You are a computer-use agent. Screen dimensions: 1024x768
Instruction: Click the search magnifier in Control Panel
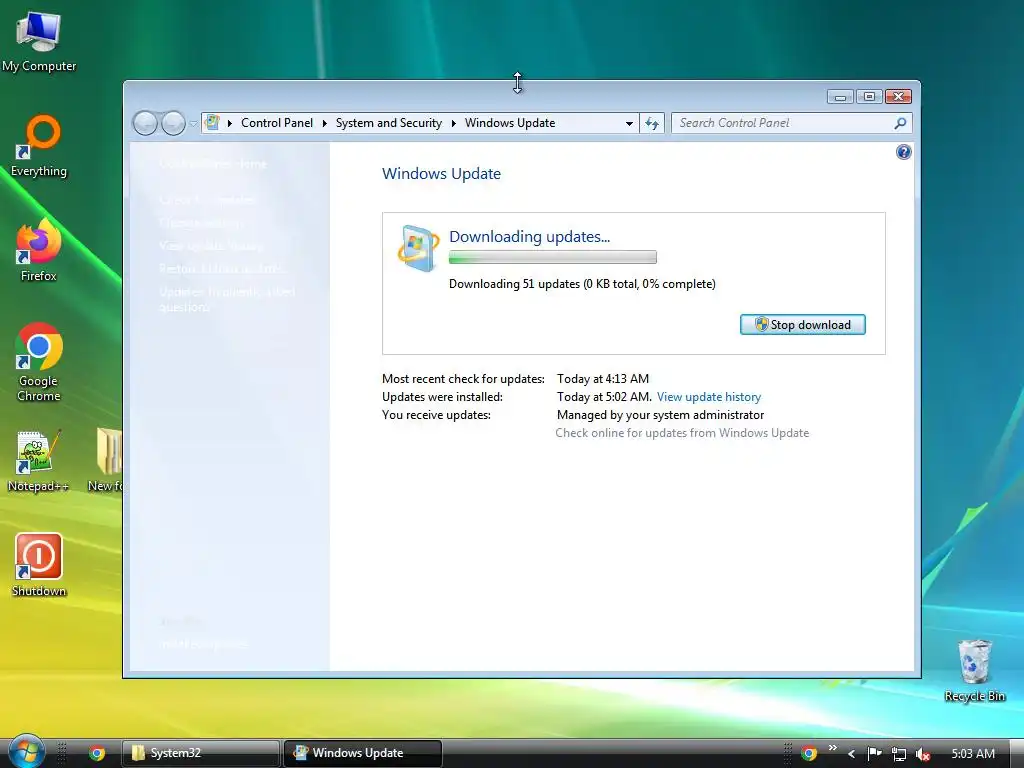pyautogui.click(x=900, y=123)
